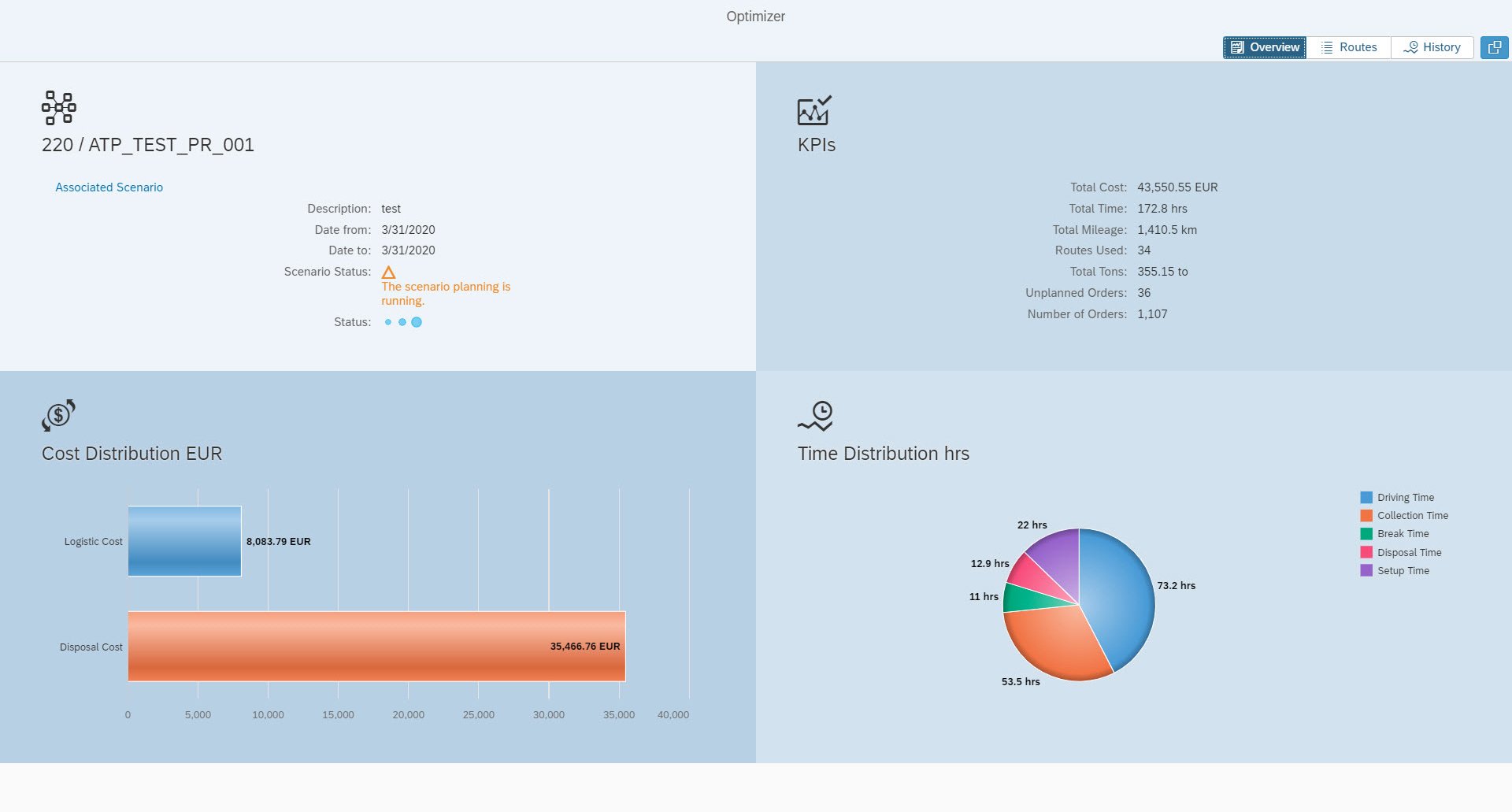
Task: Click the 73.2 hrs pie label
Action: tap(1177, 586)
